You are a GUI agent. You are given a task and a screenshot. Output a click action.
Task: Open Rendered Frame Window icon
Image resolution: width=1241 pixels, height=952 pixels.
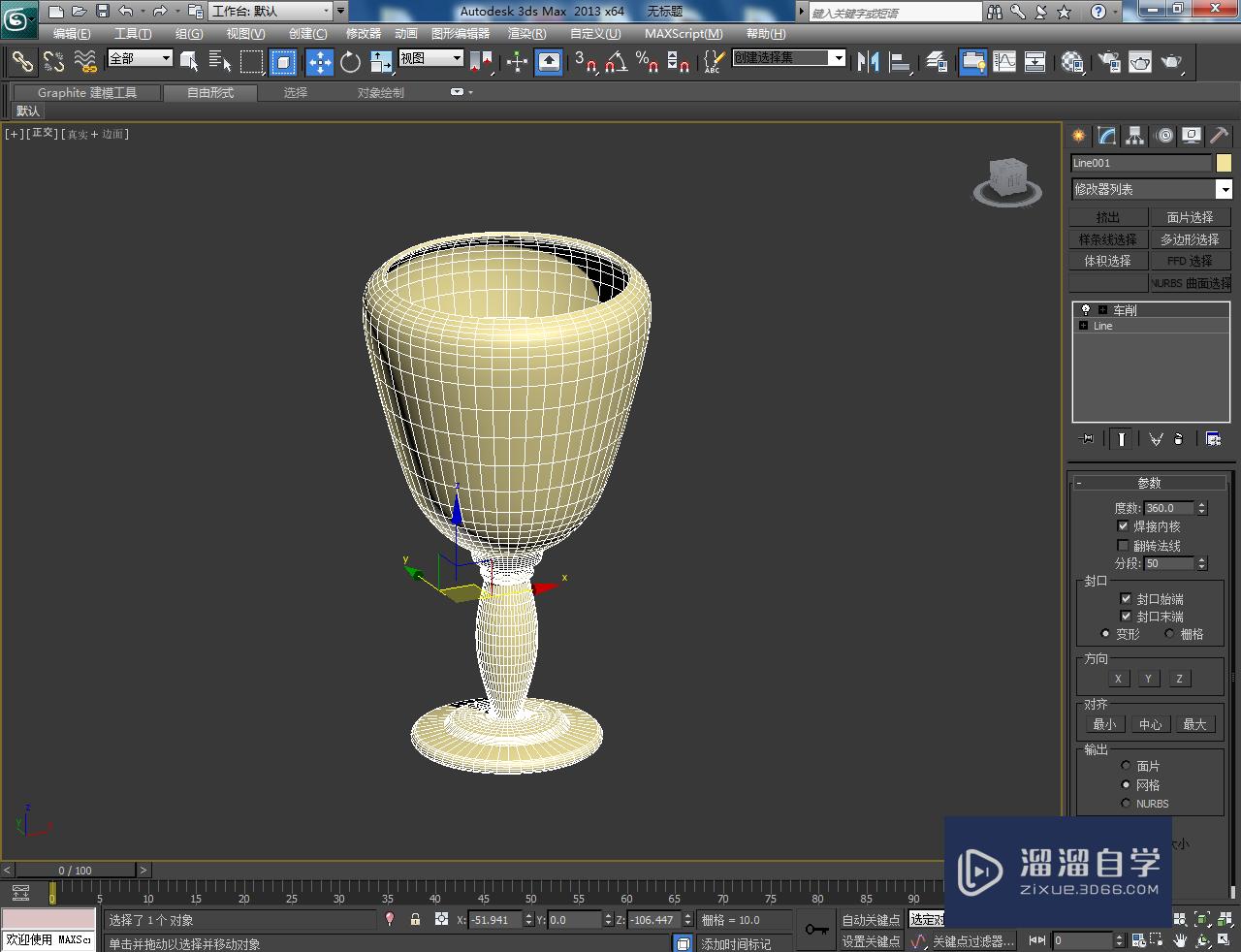pyautogui.click(x=1140, y=62)
